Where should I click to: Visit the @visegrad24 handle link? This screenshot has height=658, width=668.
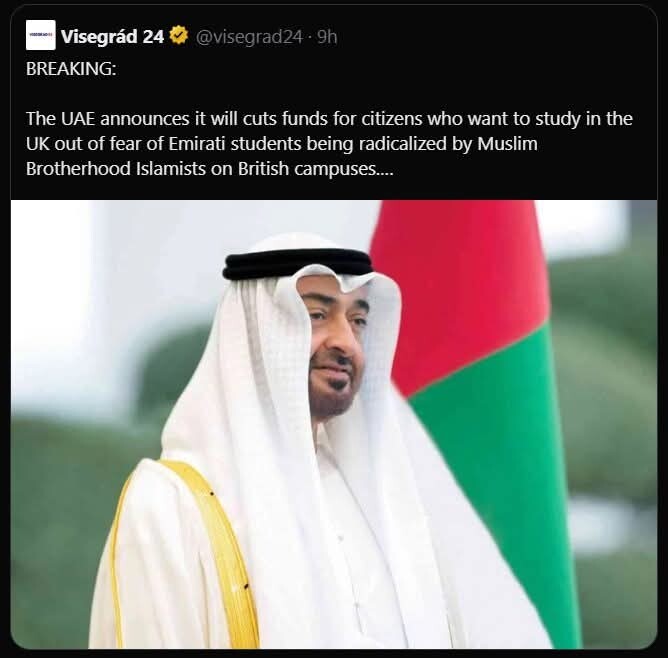[249, 37]
